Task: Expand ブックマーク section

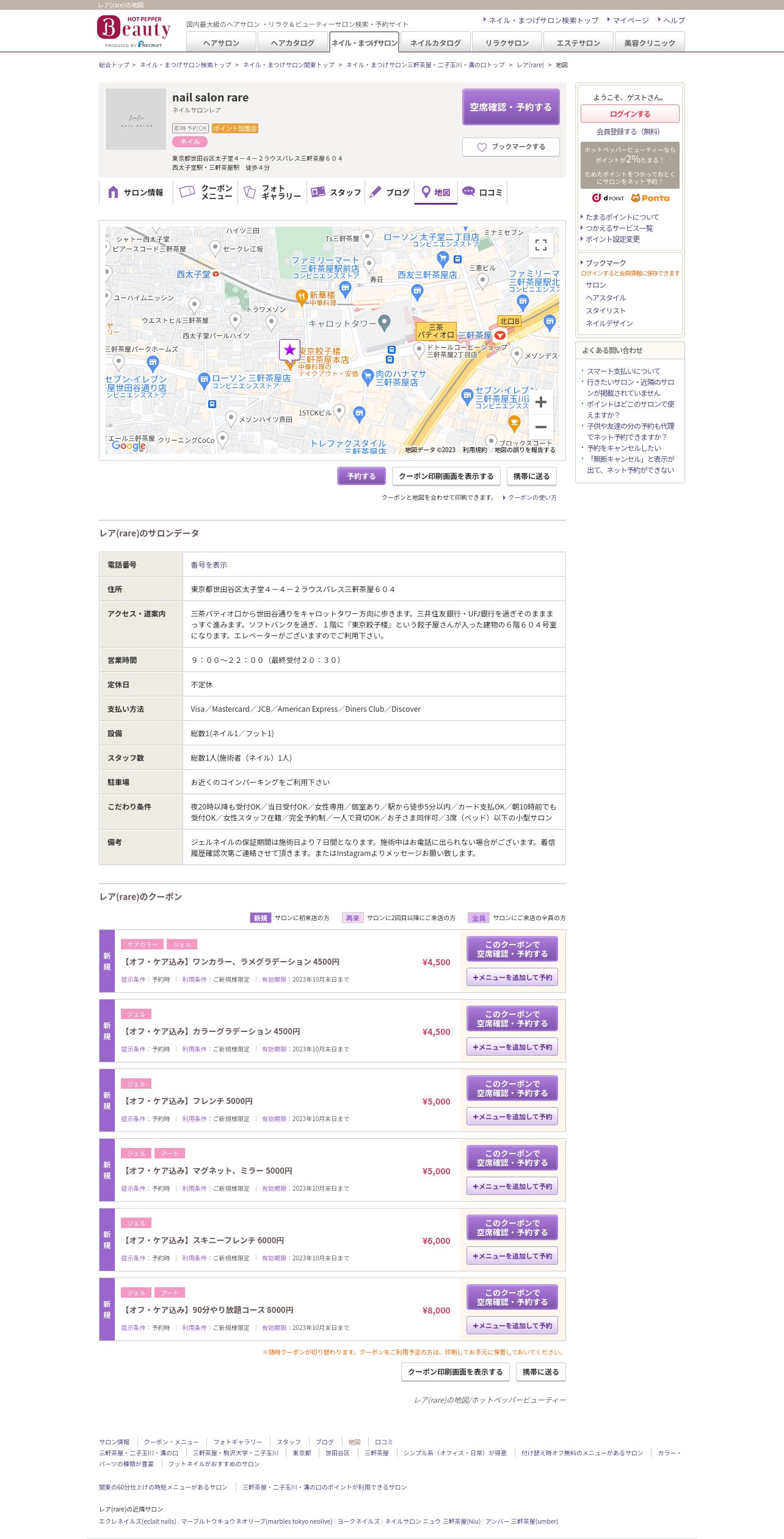Action: point(606,263)
